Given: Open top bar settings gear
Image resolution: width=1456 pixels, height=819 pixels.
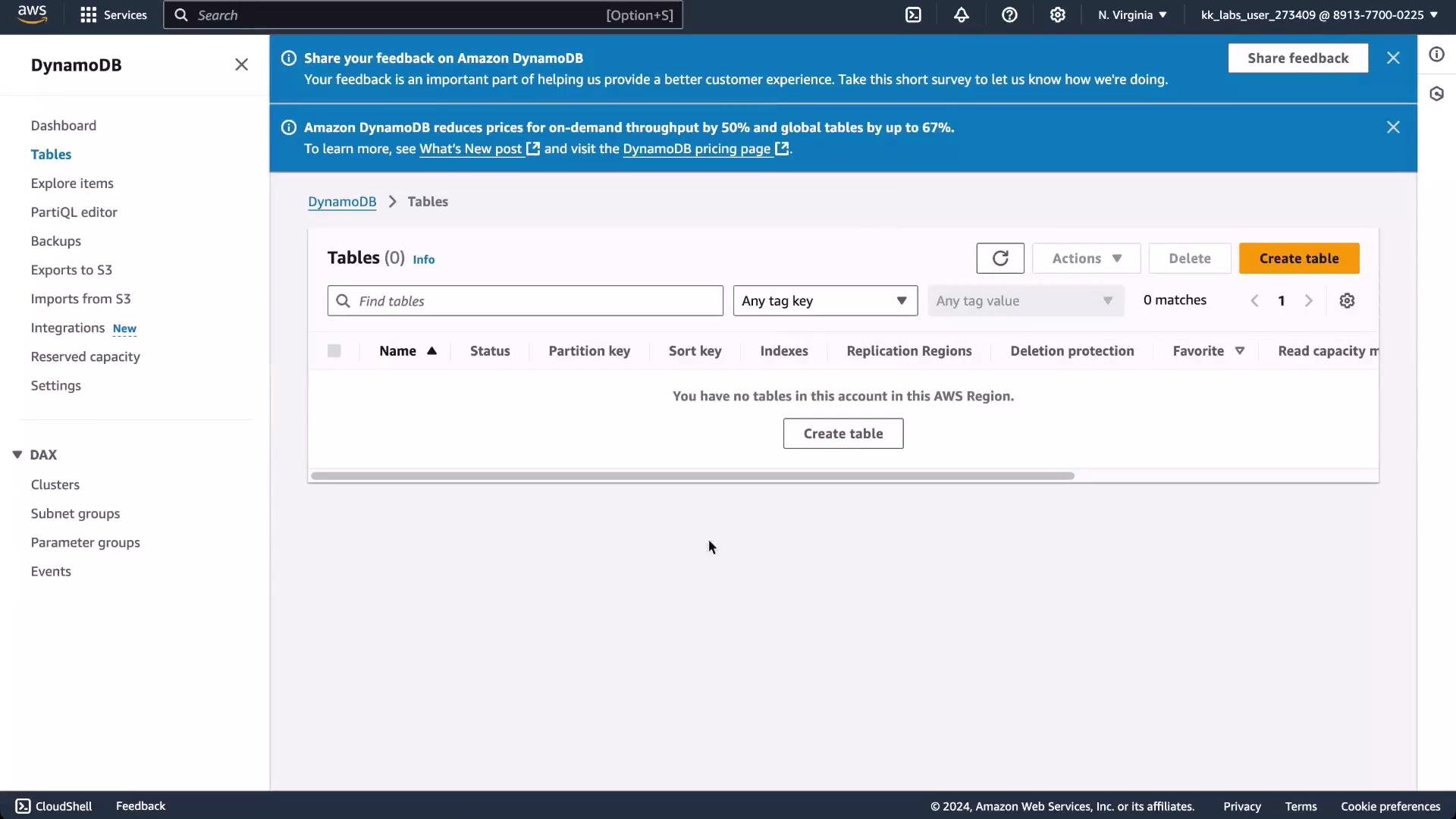Looking at the screenshot, I should point(1058,15).
